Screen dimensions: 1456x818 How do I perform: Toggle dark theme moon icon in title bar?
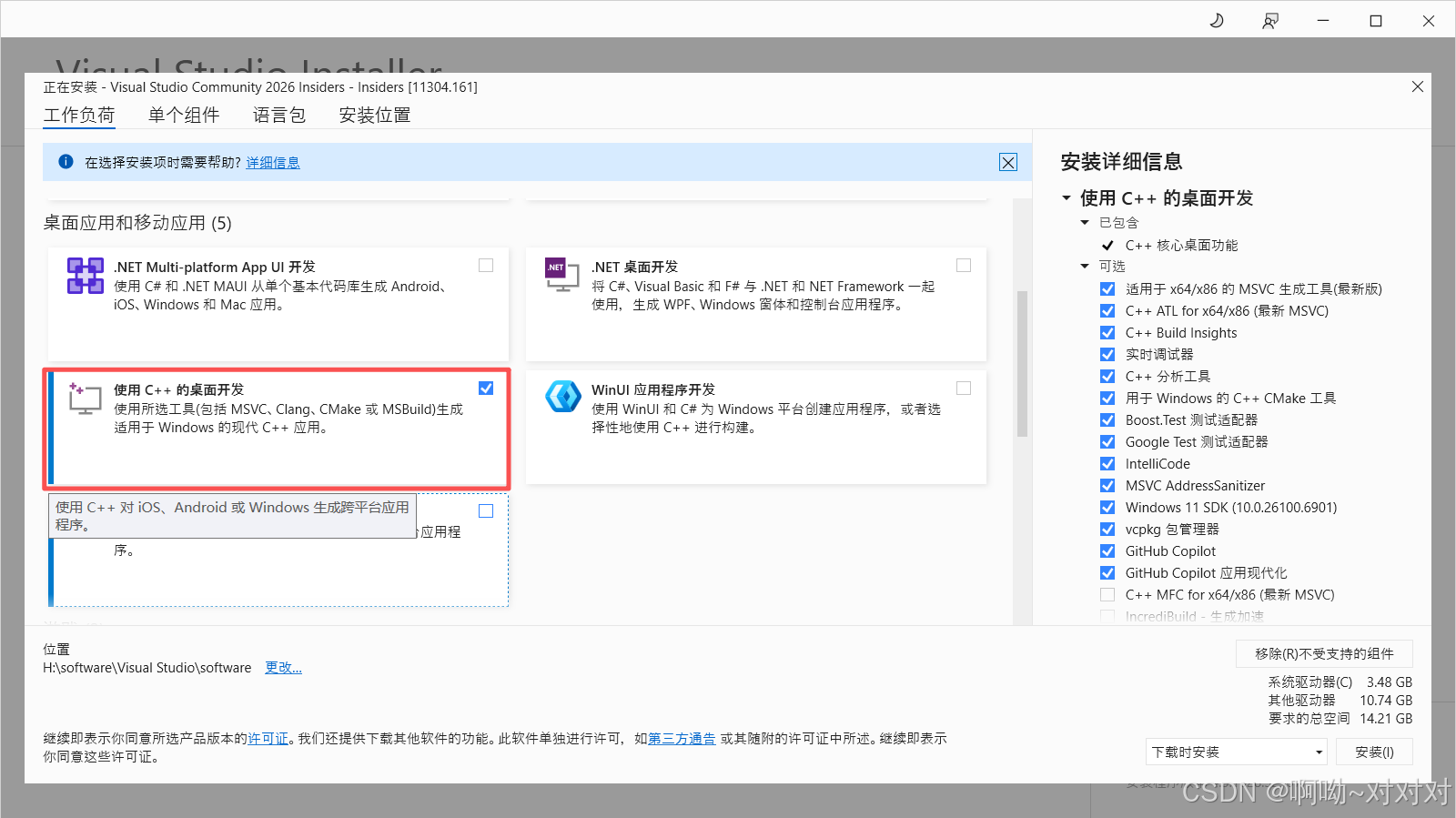click(1217, 20)
